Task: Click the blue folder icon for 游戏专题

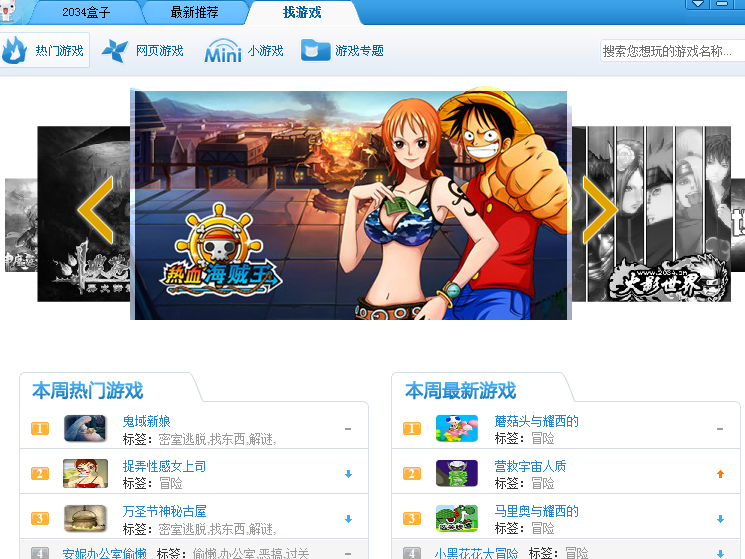Action: point(315,50)
